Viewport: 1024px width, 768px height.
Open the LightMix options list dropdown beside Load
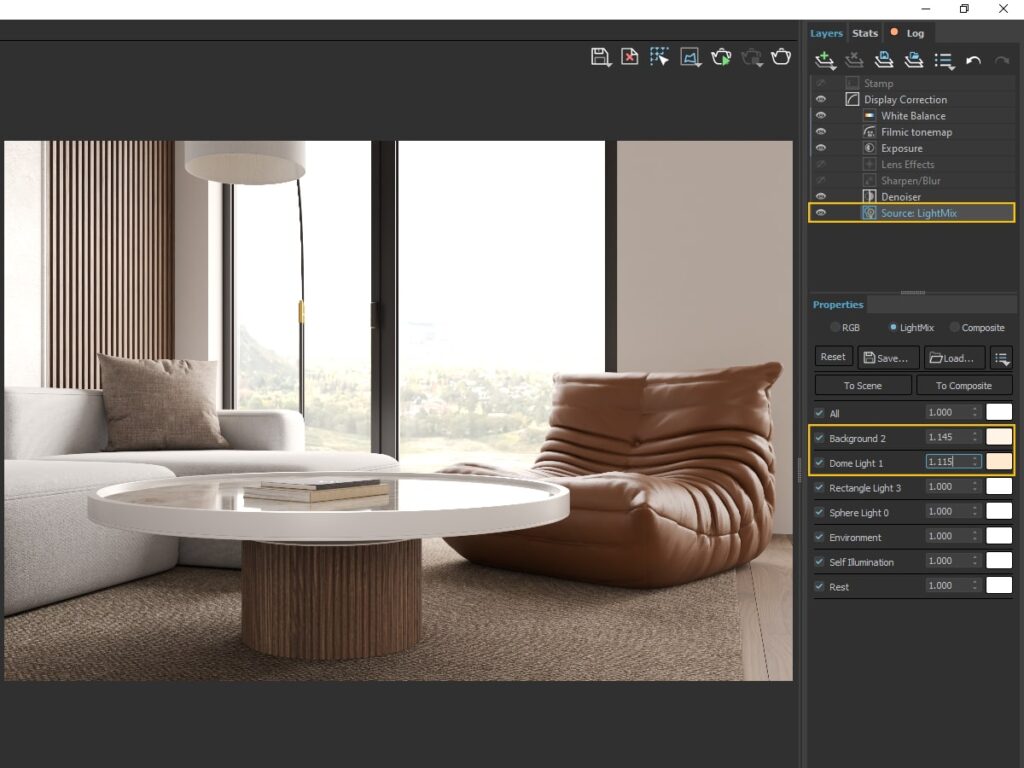click(x=1001, y=358)
